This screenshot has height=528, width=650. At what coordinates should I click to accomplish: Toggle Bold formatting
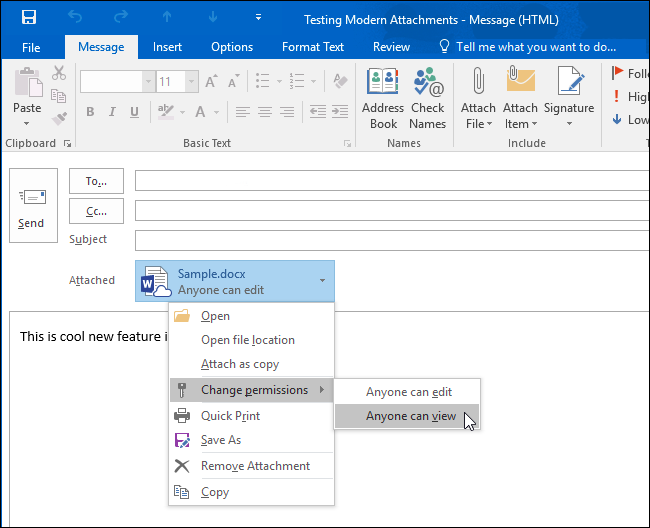coord(90,111)
